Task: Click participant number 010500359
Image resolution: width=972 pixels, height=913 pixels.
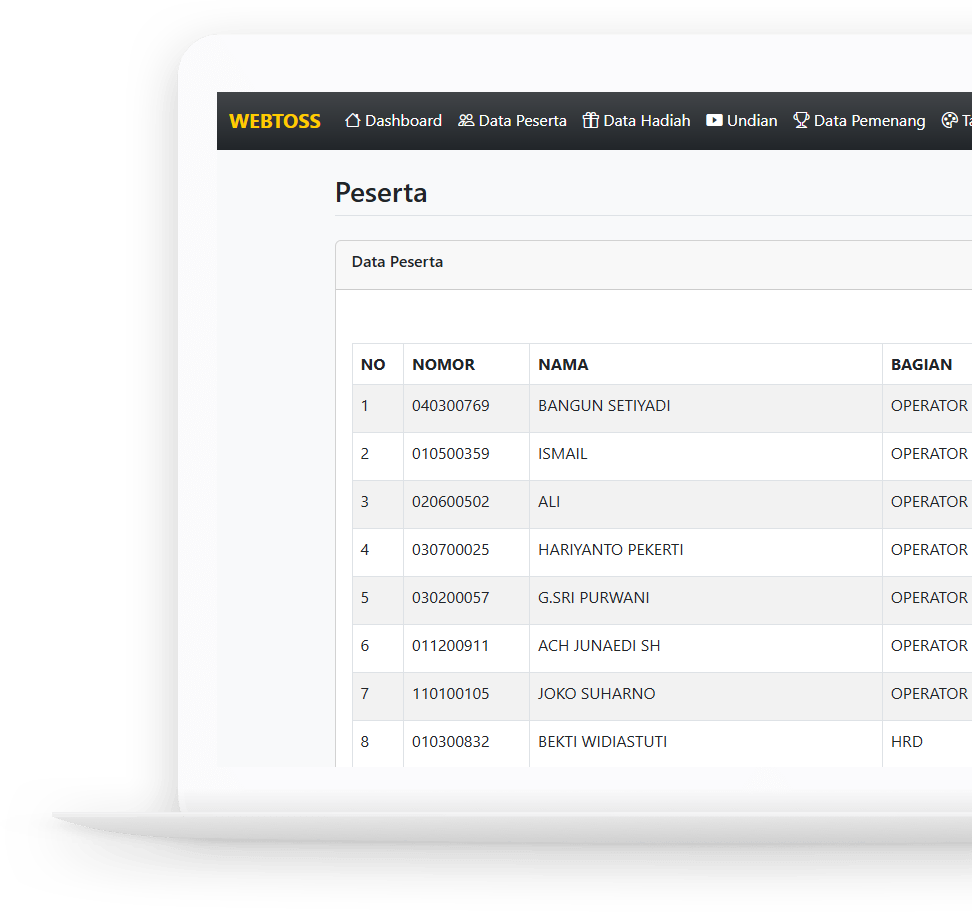Action: (450, 454)
